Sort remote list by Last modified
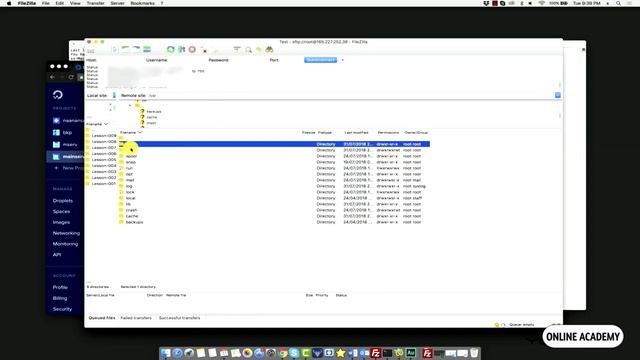 click(356, 133)
